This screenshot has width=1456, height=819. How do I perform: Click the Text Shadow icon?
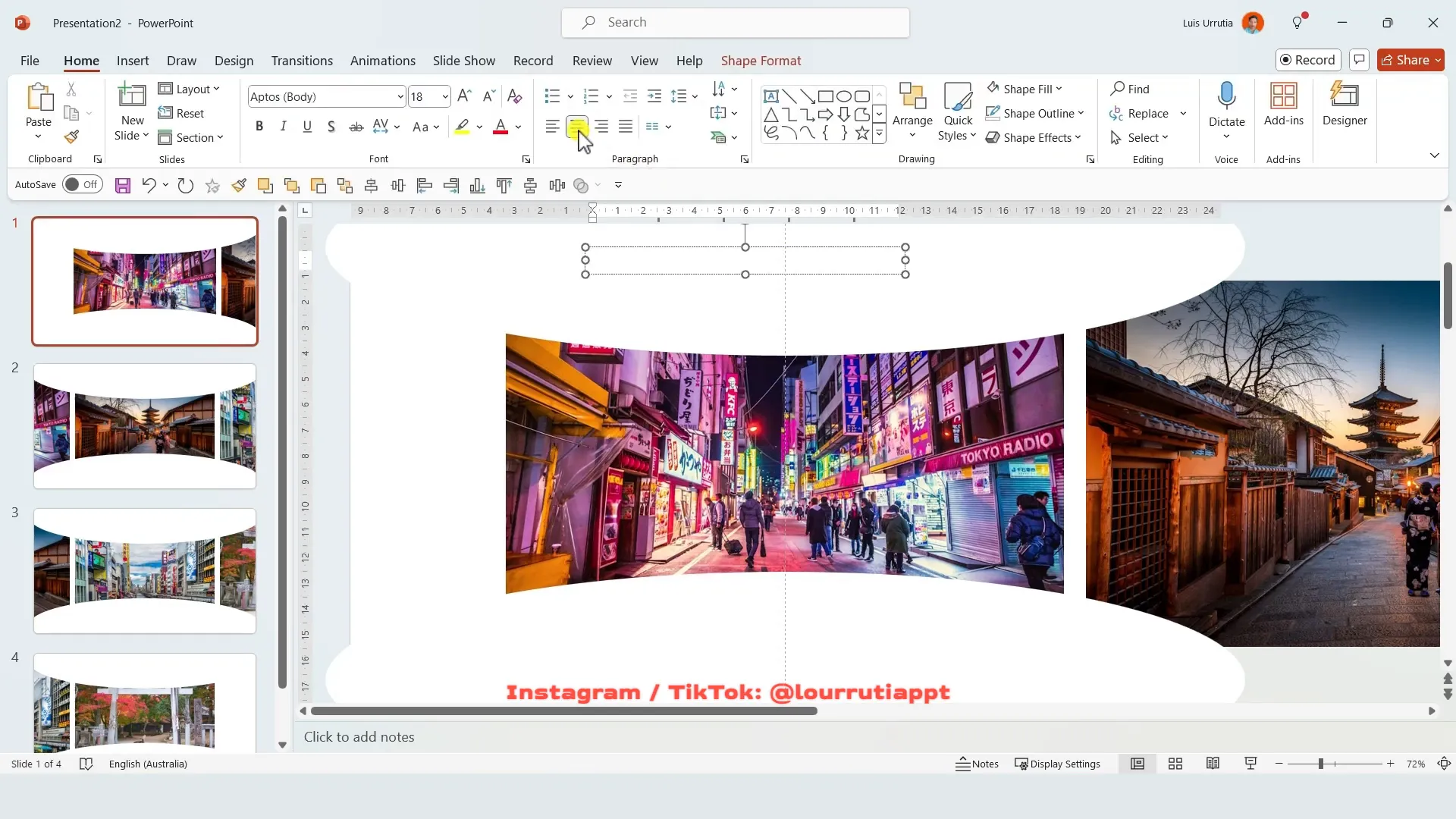point(331,127)
